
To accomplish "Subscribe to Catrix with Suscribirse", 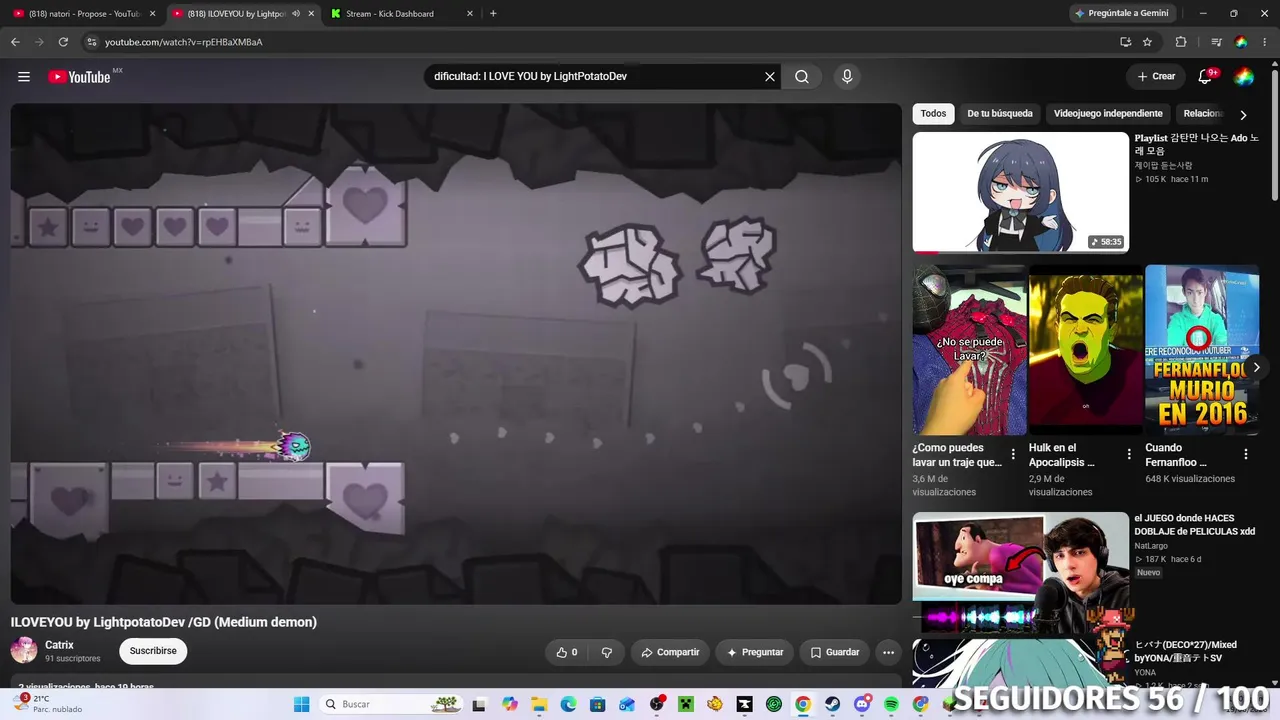I will [153, 651].
